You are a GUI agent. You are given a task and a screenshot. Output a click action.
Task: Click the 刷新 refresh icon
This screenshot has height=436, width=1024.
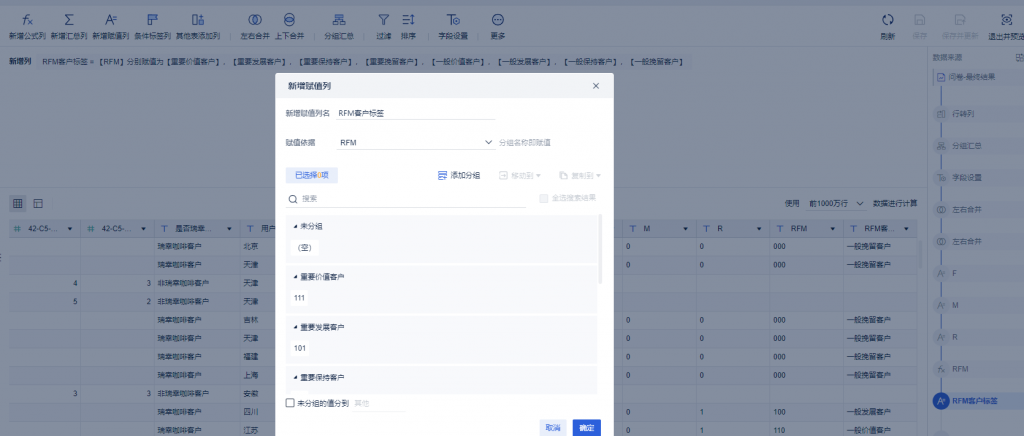888,20
